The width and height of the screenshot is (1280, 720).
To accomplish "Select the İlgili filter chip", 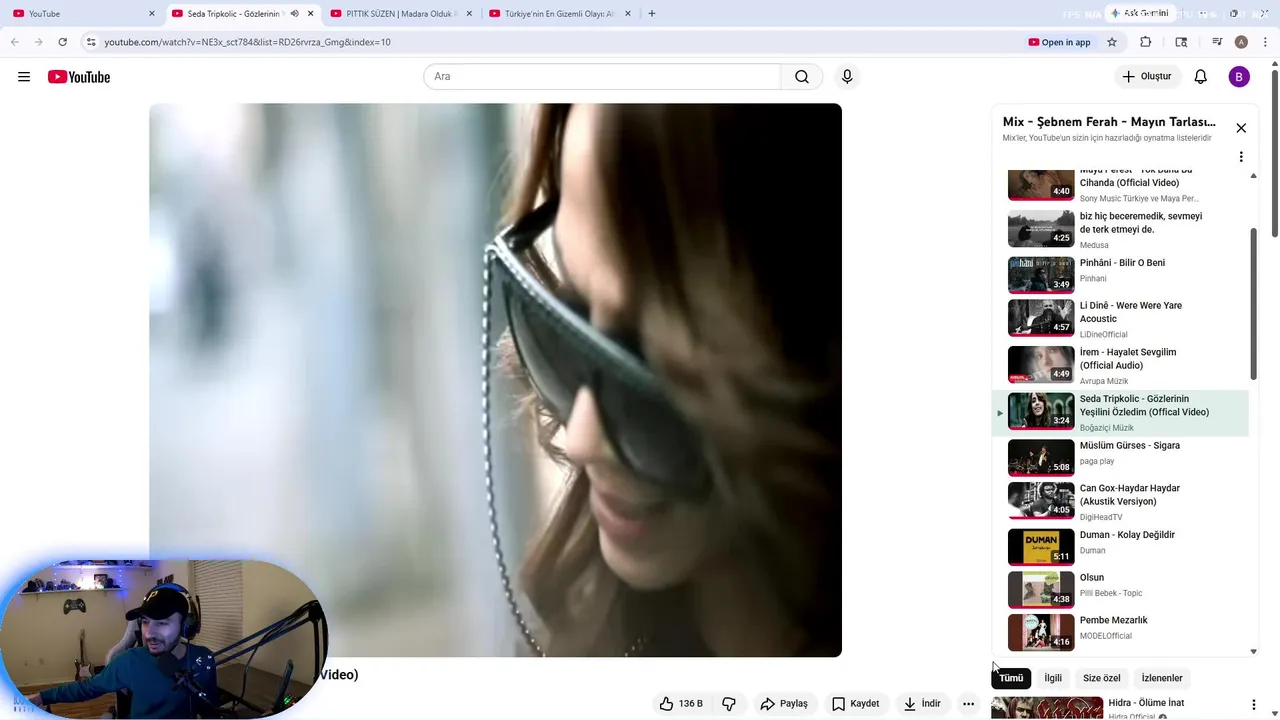I will (1053, 678).
